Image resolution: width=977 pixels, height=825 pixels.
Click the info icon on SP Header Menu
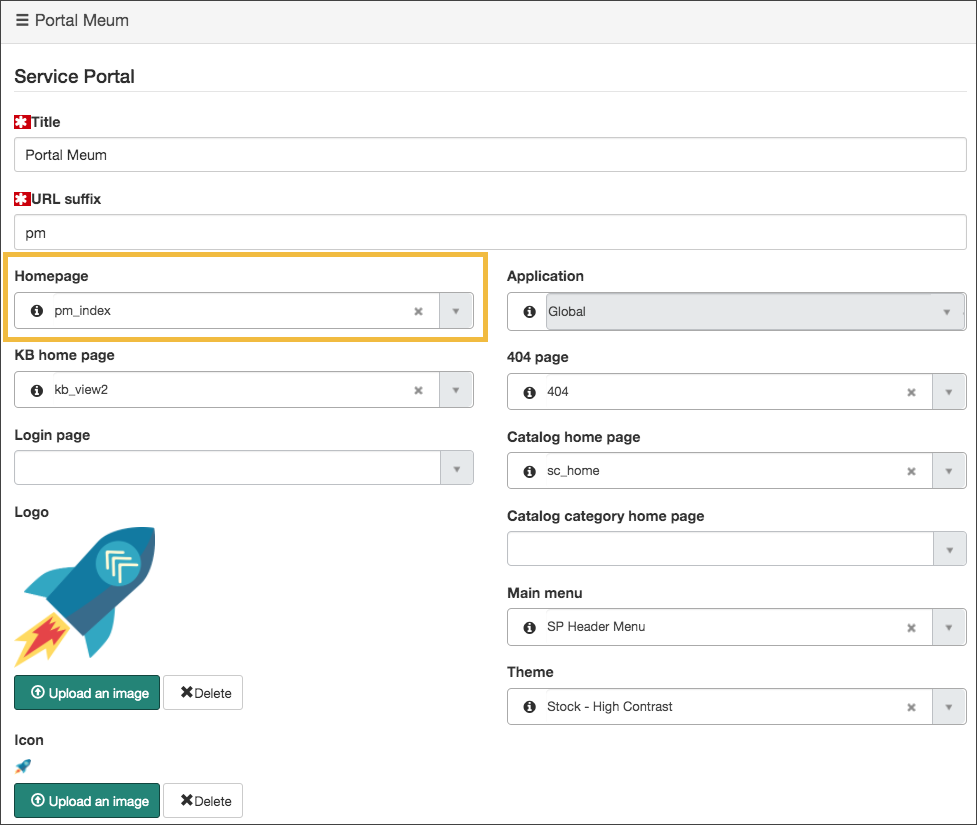(527, 627)
